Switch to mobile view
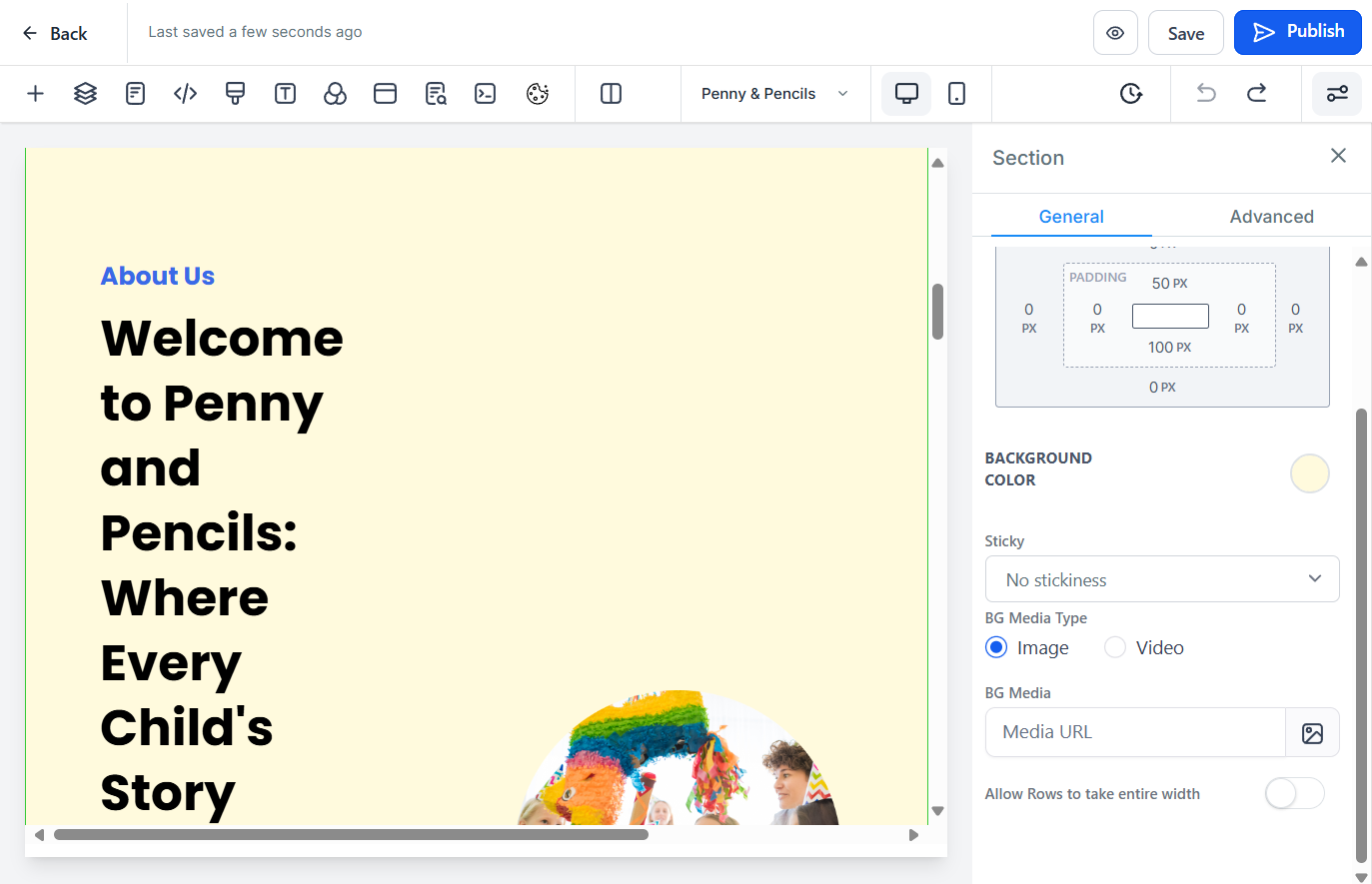This screenshot has height=884, width=1372. (x=956, y=94)
